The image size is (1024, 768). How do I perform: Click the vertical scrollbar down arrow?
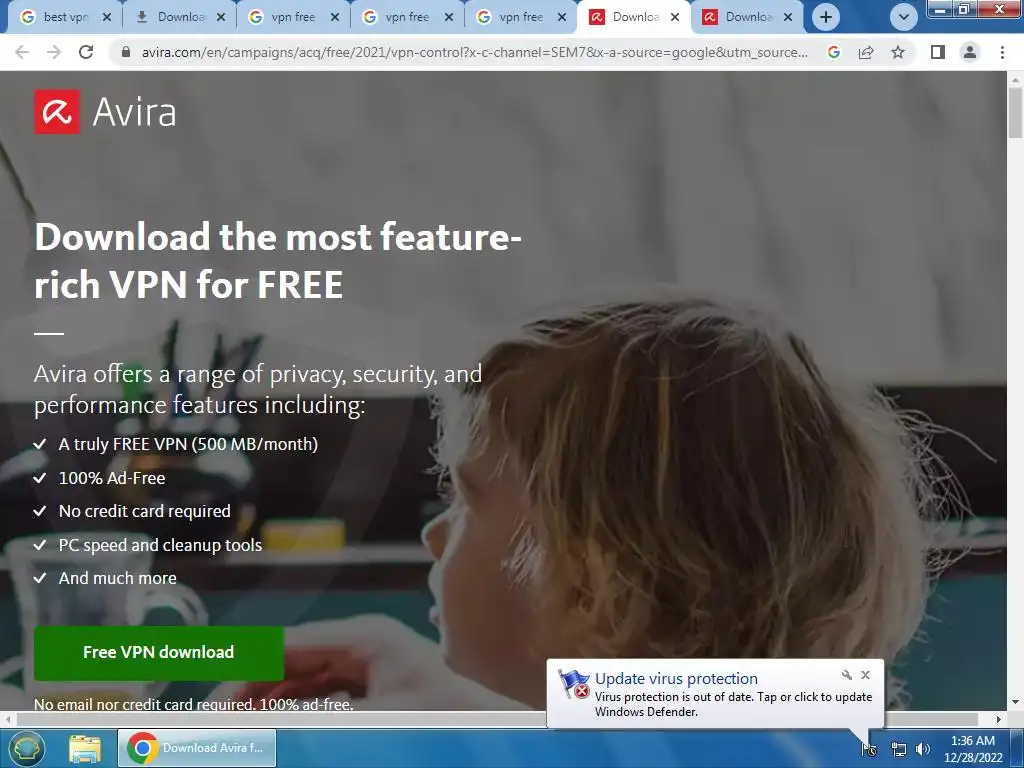point(1015,702)
